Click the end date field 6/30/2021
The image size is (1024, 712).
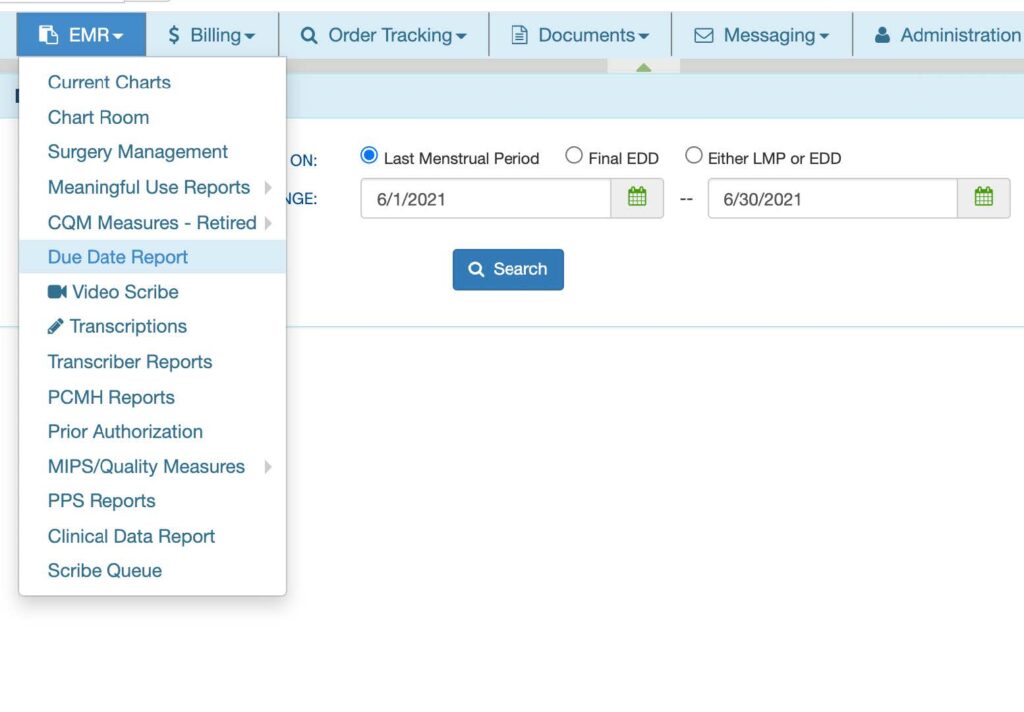pos(831,198)
